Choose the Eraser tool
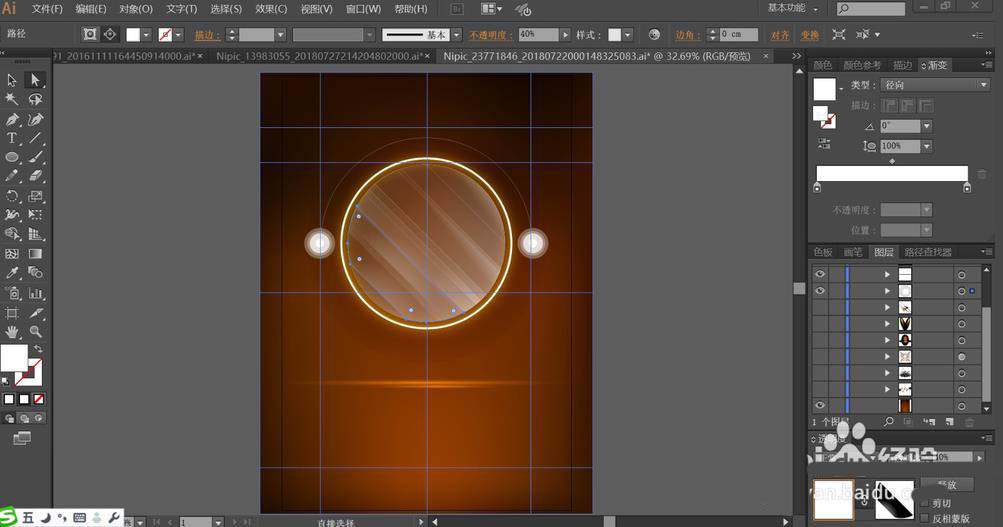Viewport: 1003px width, 527px height. [35, 177]
